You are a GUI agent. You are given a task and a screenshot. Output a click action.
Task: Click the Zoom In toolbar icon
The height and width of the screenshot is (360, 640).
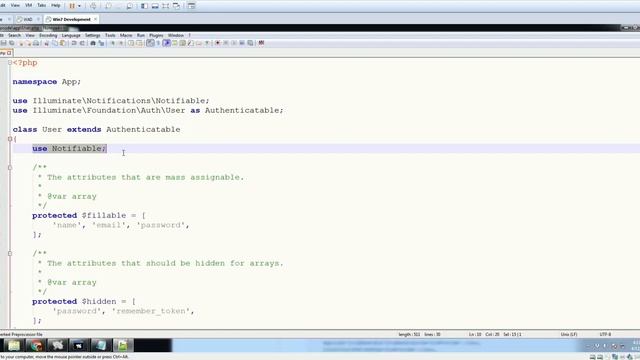coord(113,43)
